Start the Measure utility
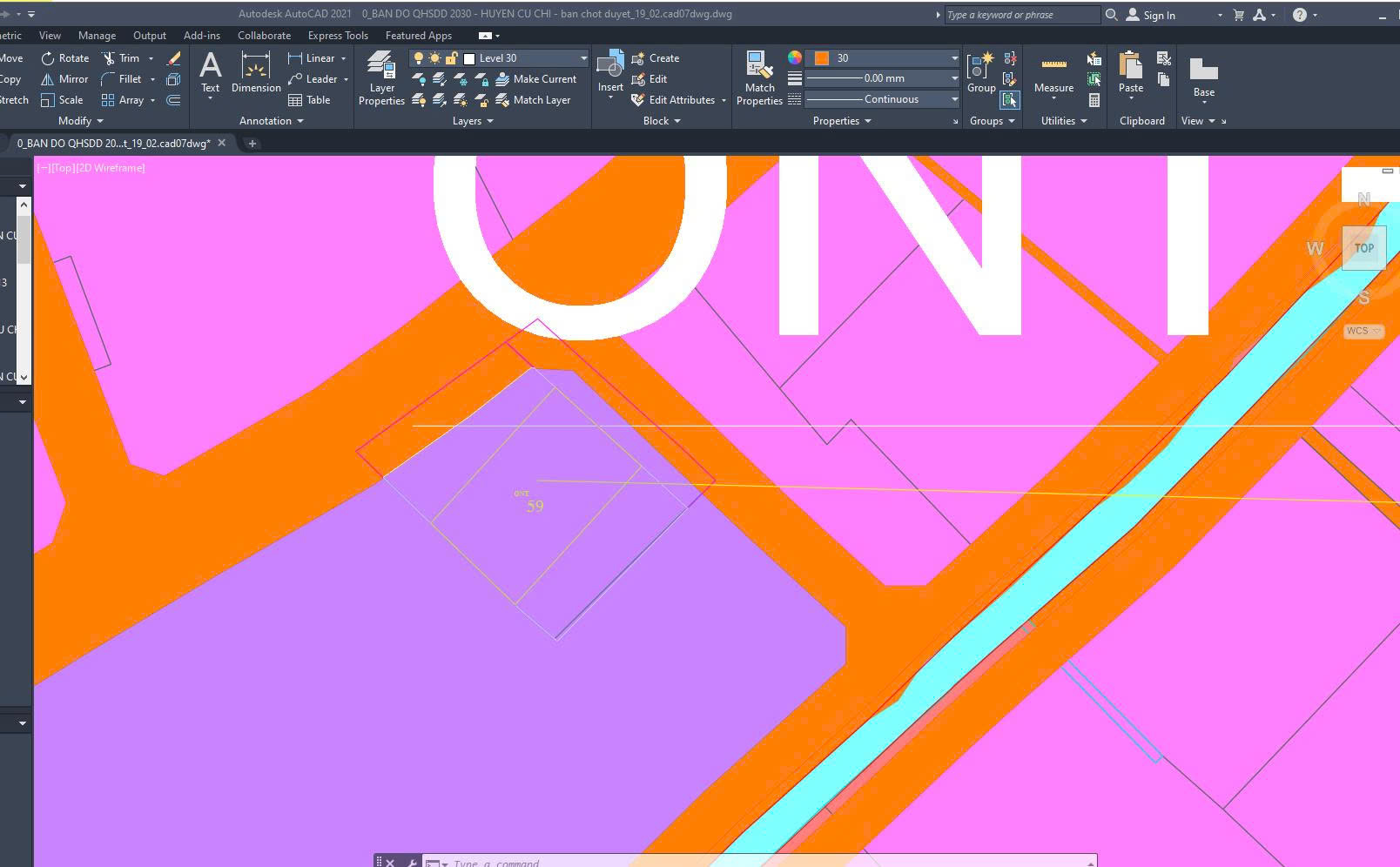This screenshot has height=867, width=1400. point(1053,75)
